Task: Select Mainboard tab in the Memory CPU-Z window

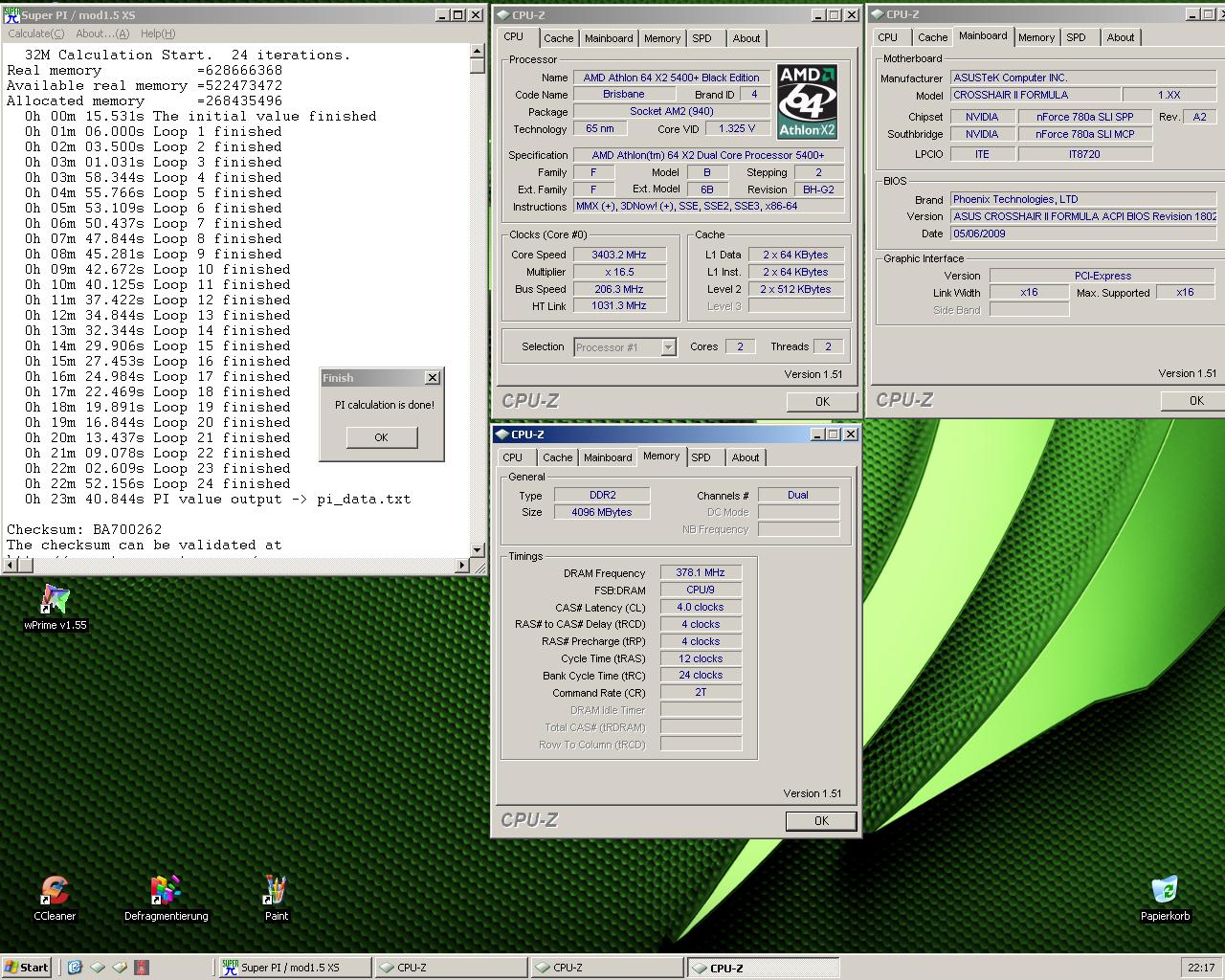Action: click(608, 457)
